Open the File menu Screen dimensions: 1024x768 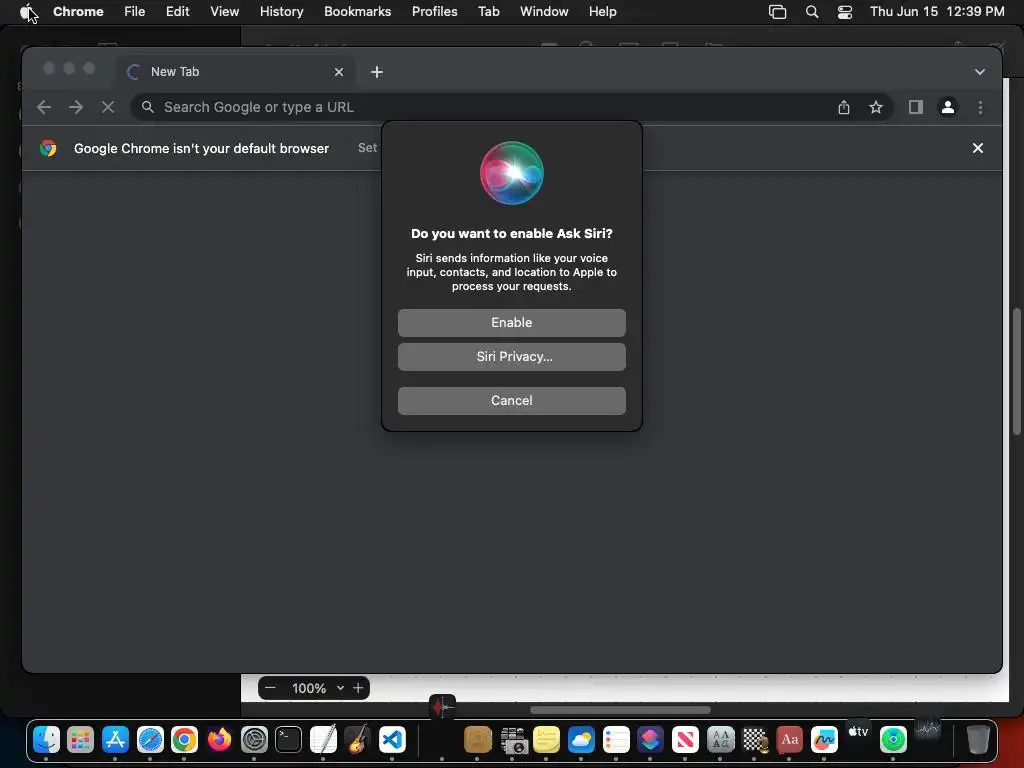coord(135,12)
